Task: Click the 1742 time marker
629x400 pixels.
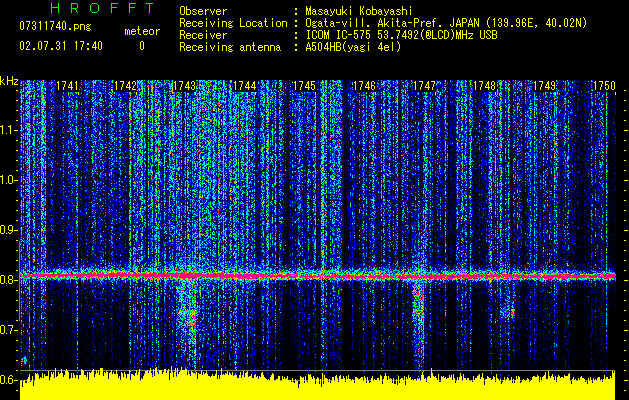Action: click(126, 86)
